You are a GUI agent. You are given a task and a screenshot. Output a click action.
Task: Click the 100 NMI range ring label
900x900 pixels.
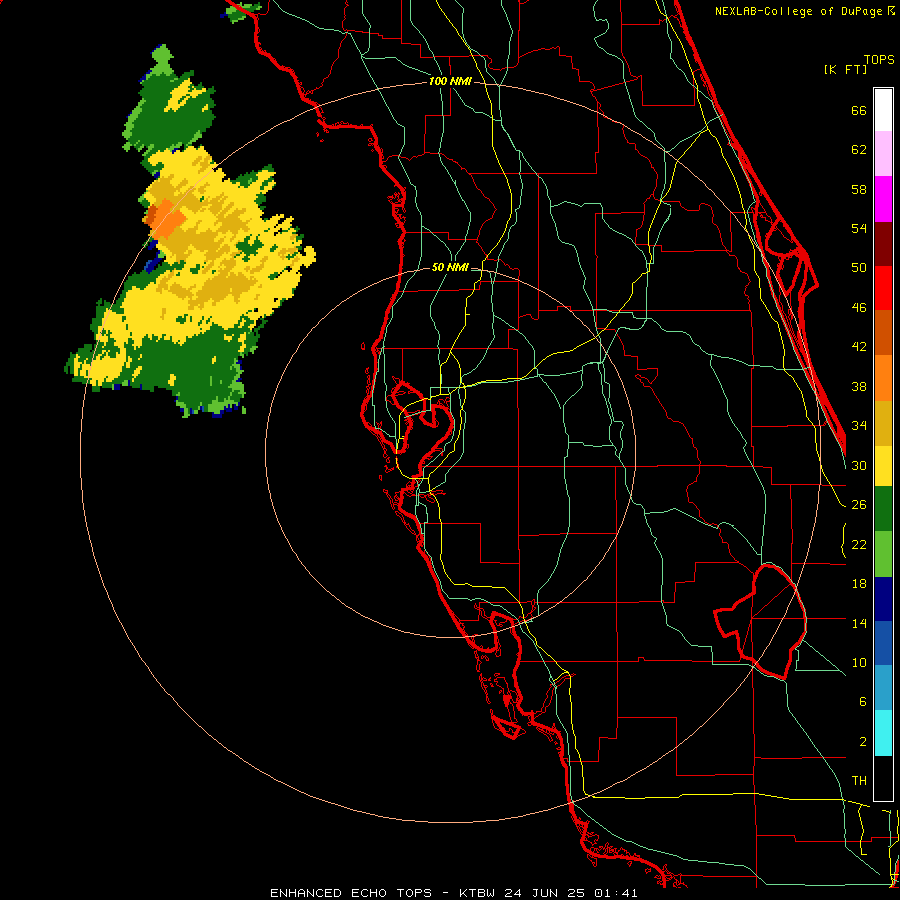point(450,82)
